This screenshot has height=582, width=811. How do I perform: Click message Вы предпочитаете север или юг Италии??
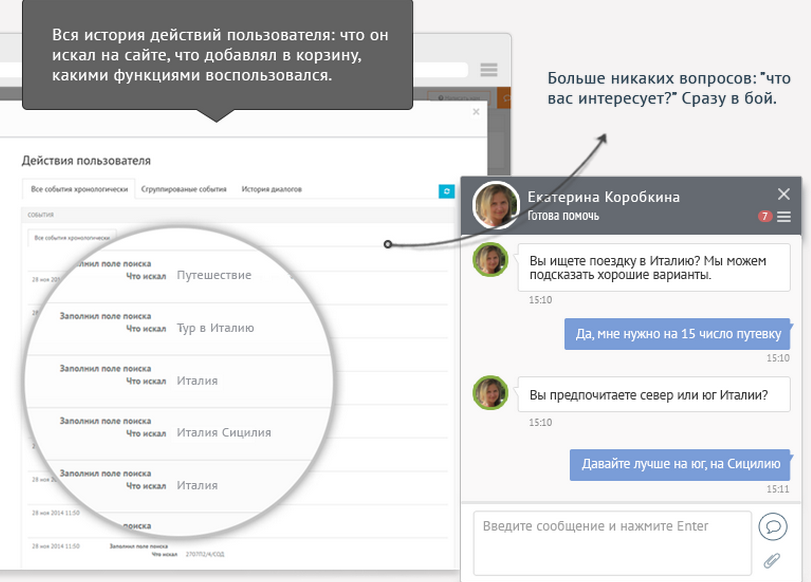tap(654, 395)
